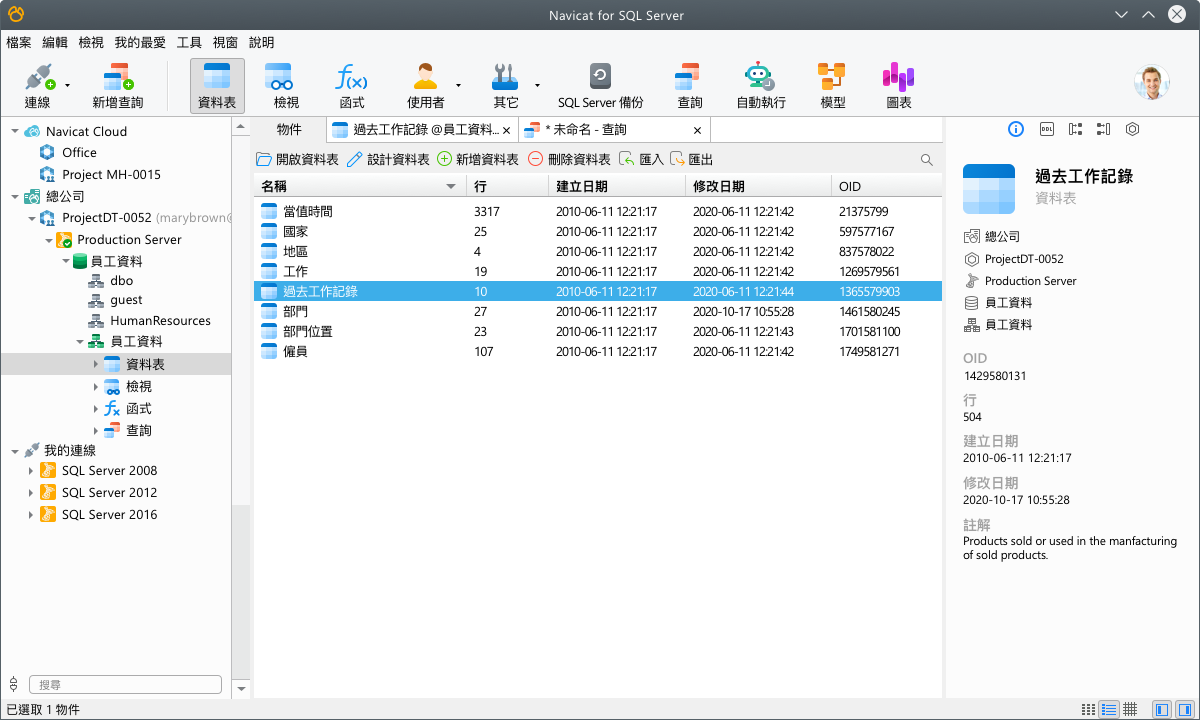Open the dropdown arrow next to 連線
This screenshot has width=1200, height=720.
pyautogui.click(x=68, y=86)
